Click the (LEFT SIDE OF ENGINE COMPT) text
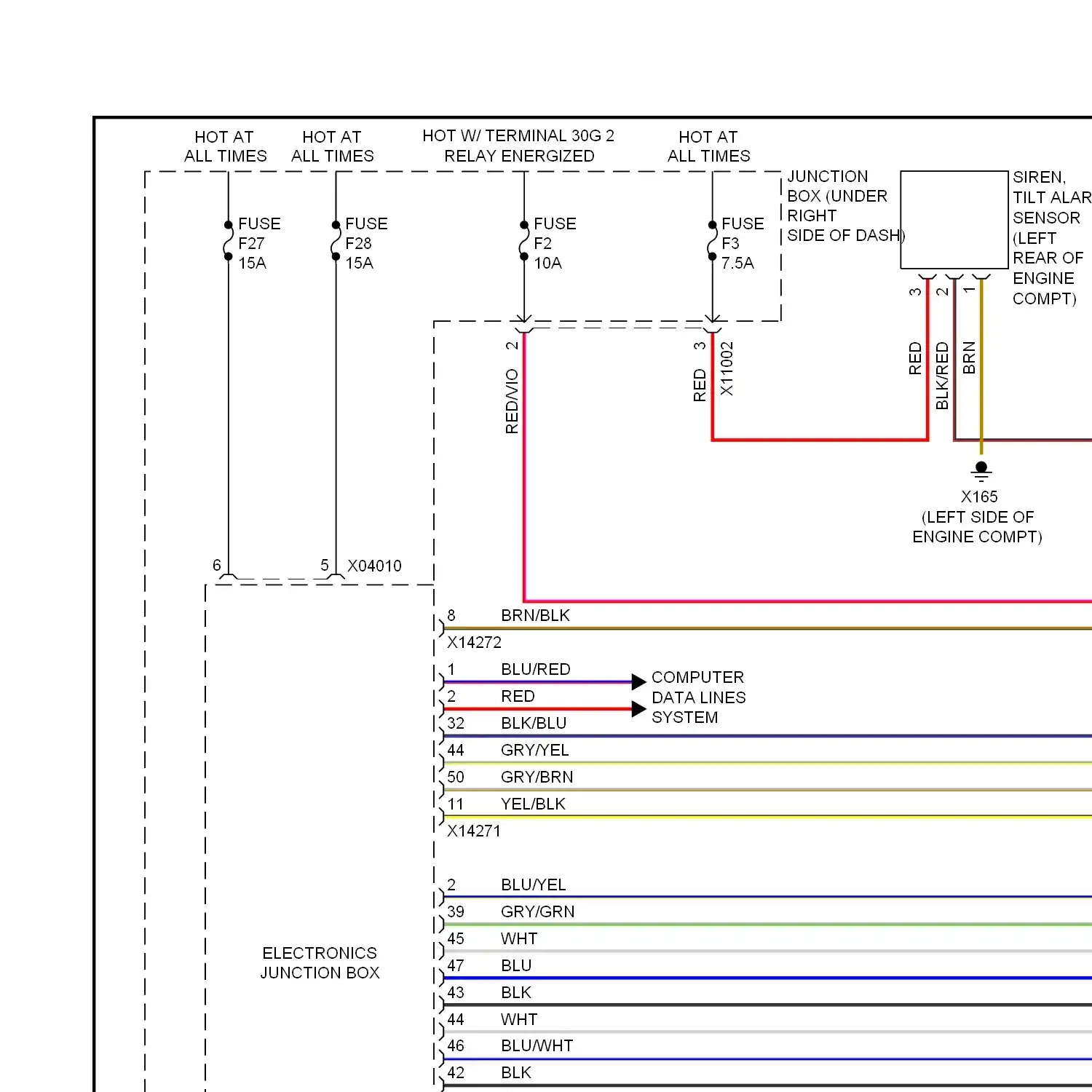1092x1092 pixels. [978, 527]
